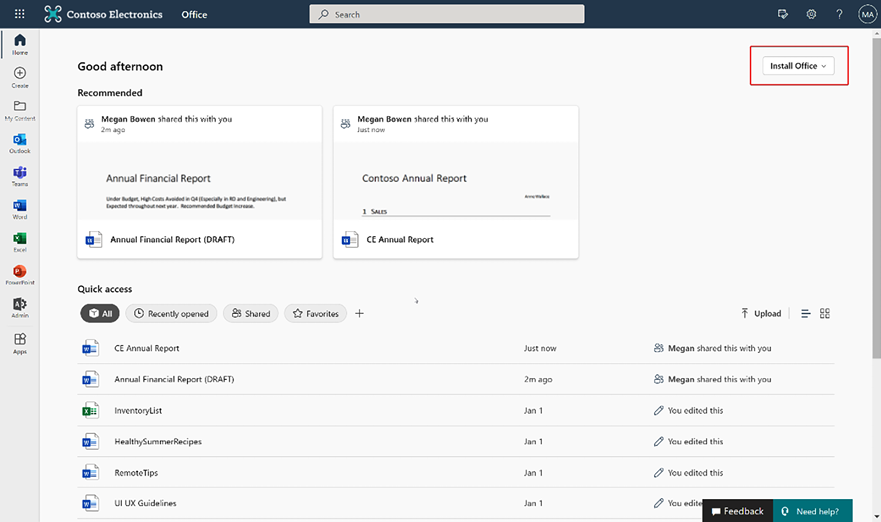Screen dimensions: 881x522
Task: Click Word icon of UI UX Guidelines row
Action: pos(90,503)
